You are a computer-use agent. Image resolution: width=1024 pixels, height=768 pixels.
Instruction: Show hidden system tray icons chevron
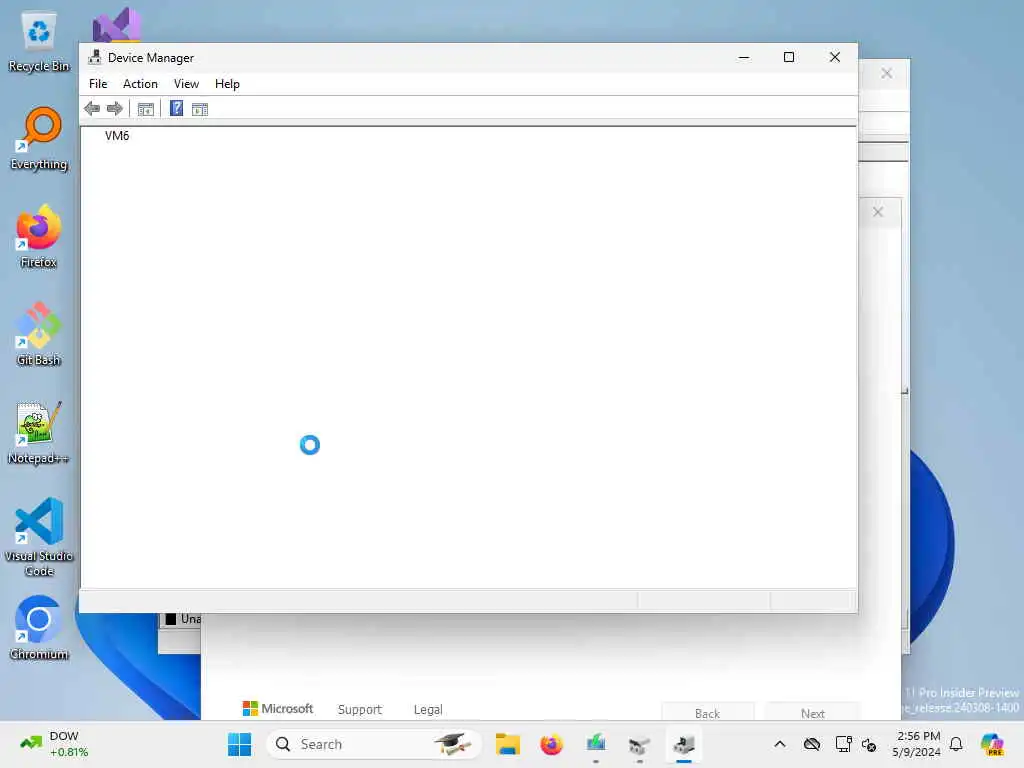point(780,744)
